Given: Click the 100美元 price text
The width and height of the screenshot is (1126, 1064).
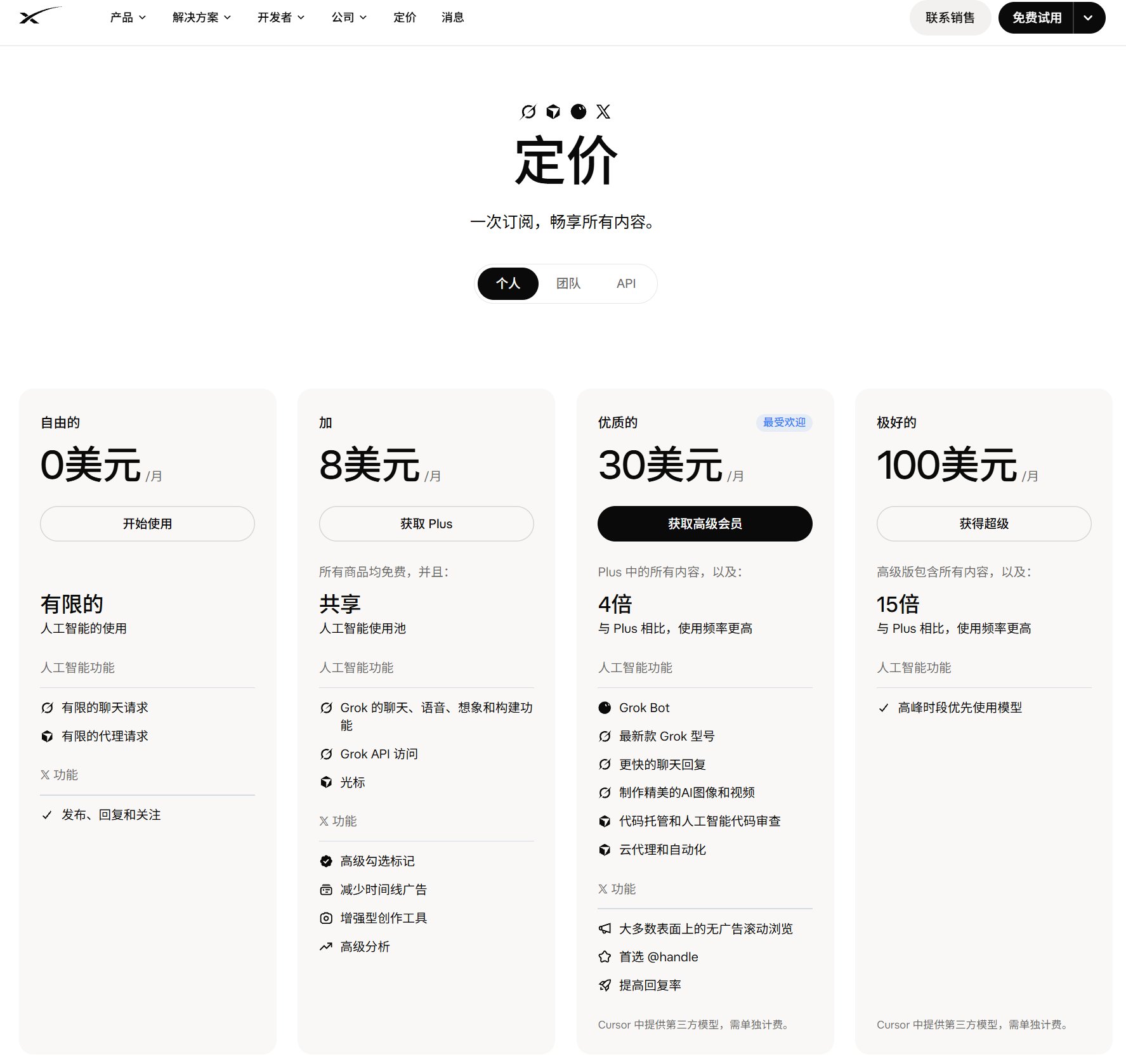Looking at the screenshot, I should pos(947,465).
